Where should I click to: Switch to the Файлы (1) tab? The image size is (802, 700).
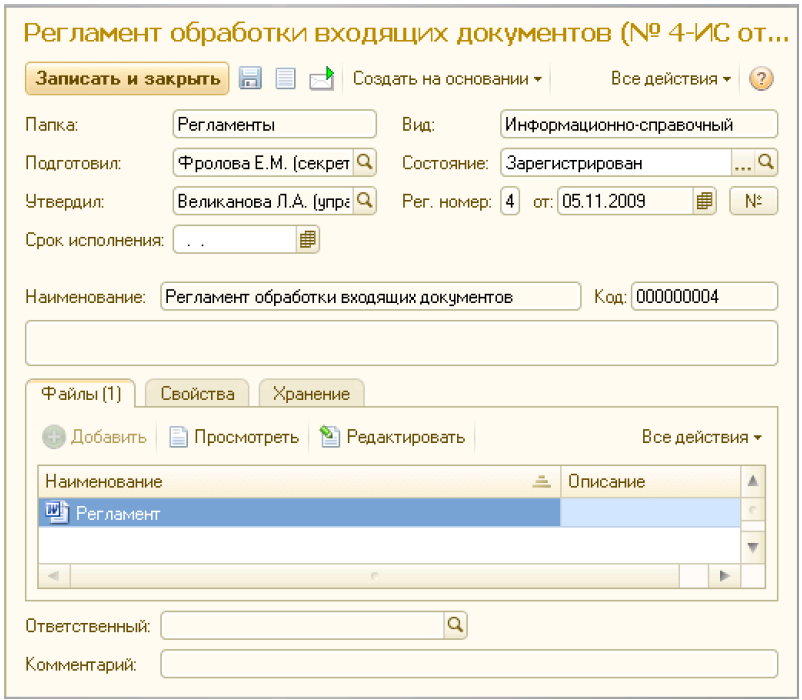[x=81, y=394]
